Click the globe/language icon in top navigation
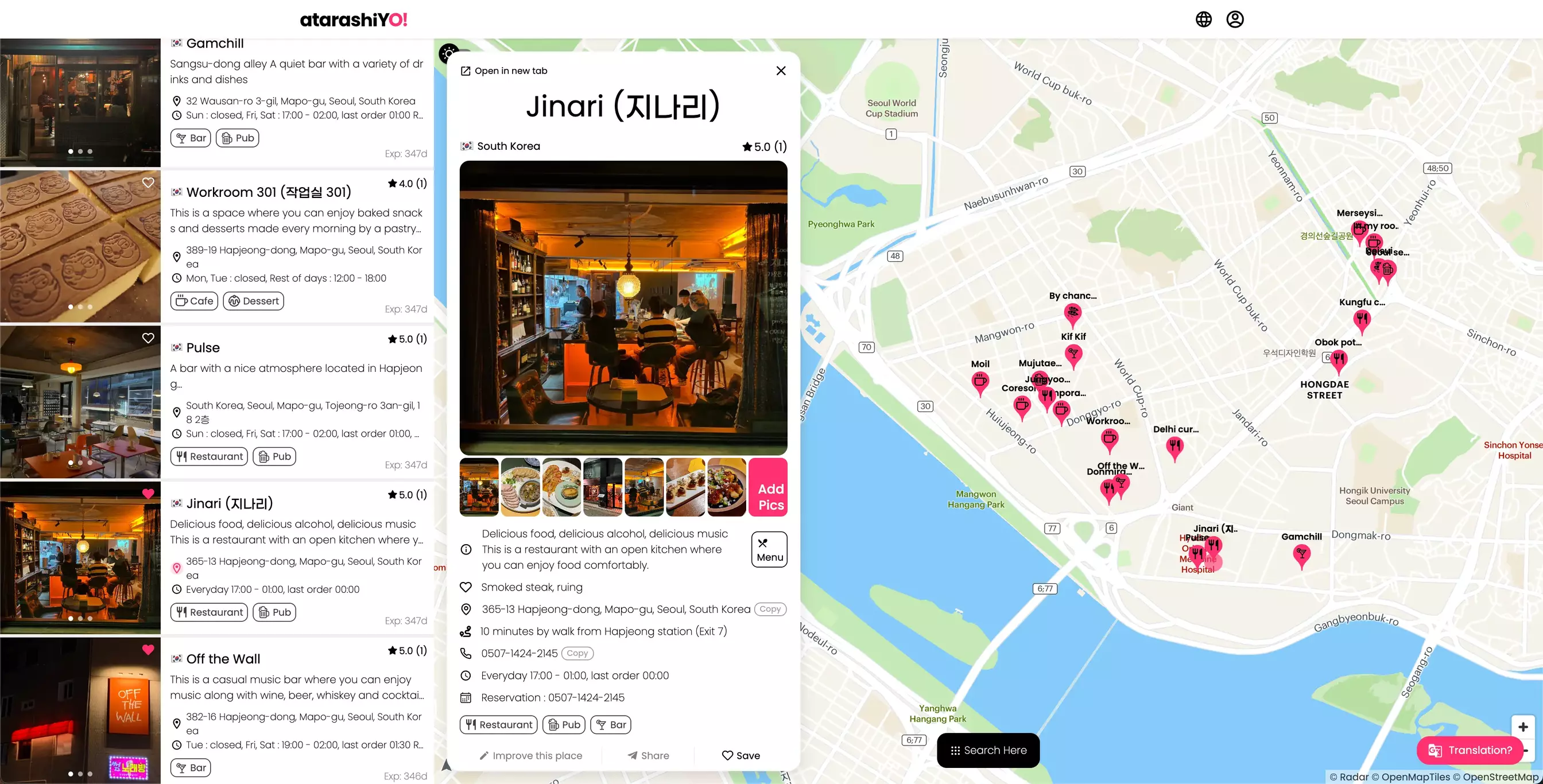Viewport: 1543px width, 784px height. pyautogui.click(x=1203, y=19)
